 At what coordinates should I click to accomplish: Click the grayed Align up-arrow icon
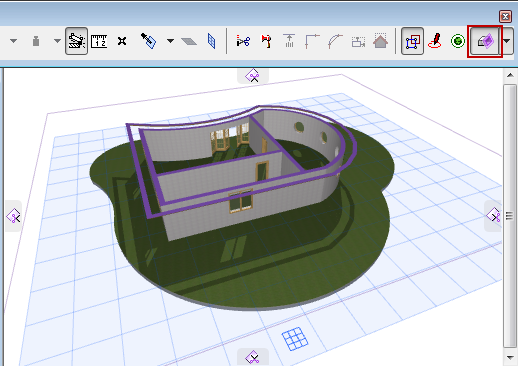click(x=289, y=41)
